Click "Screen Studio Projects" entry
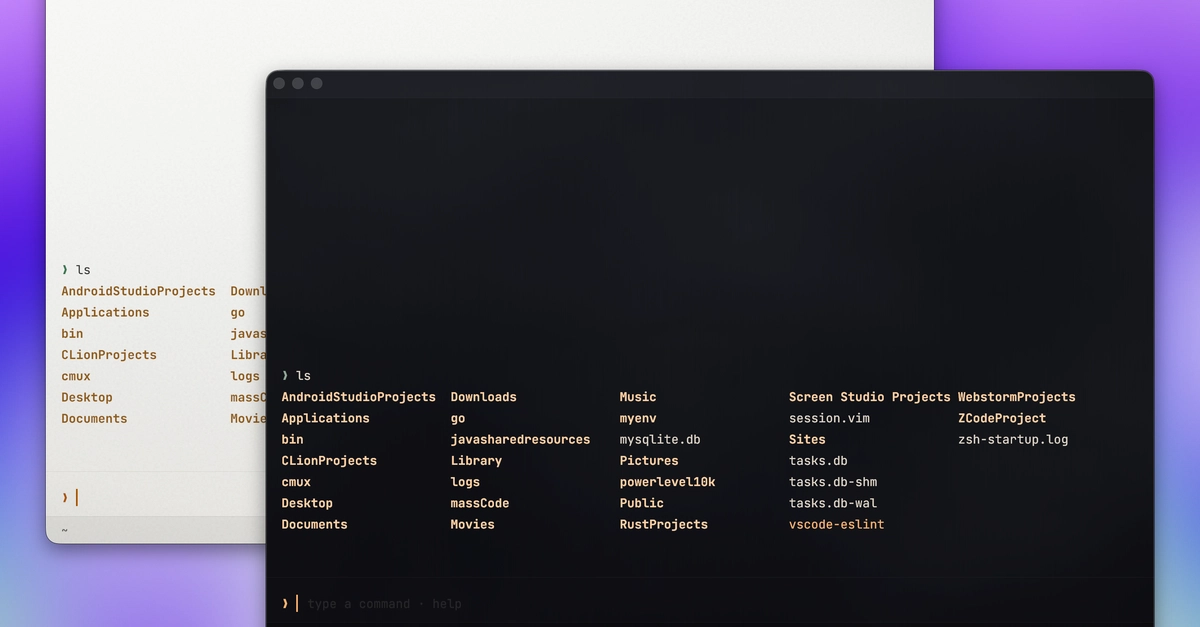The width and height of the screenshot is (1200, 627). (869, 397)
